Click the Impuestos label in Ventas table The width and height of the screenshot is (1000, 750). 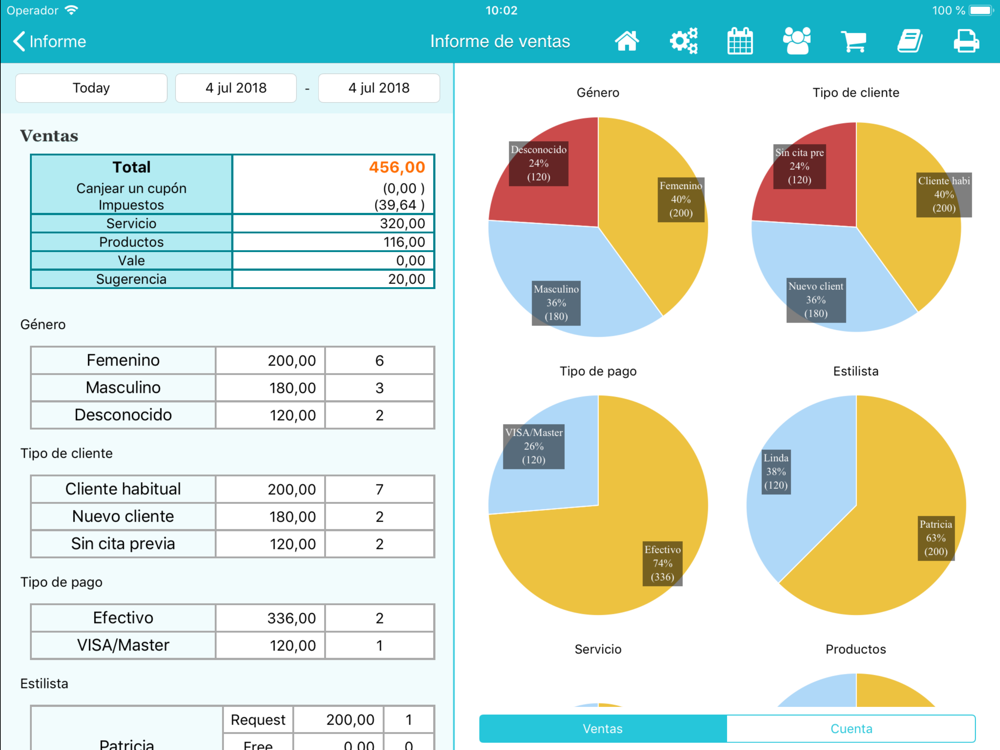click(x=131, y=205)
